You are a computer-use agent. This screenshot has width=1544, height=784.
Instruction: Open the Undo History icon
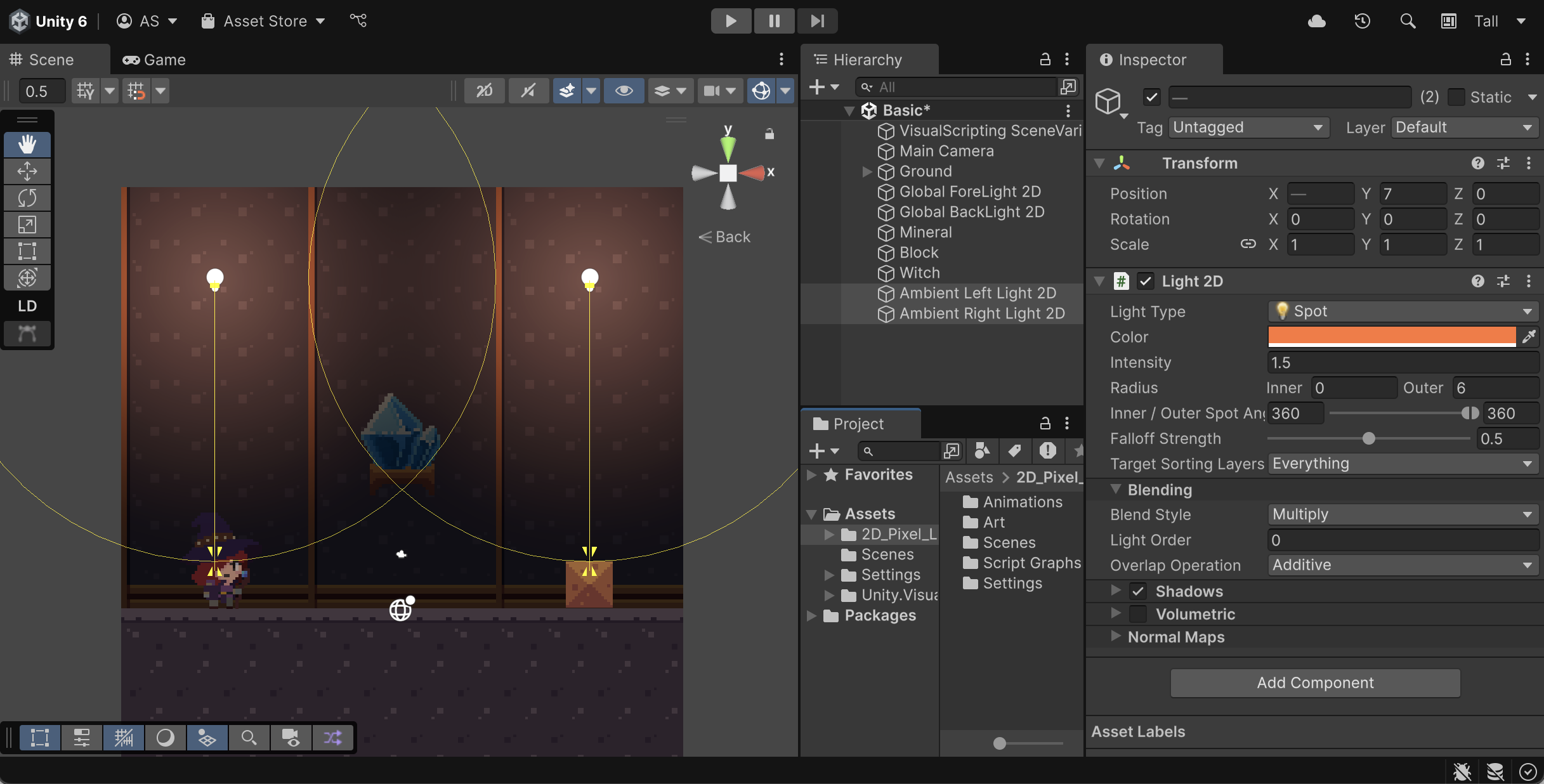(1362, 21)
